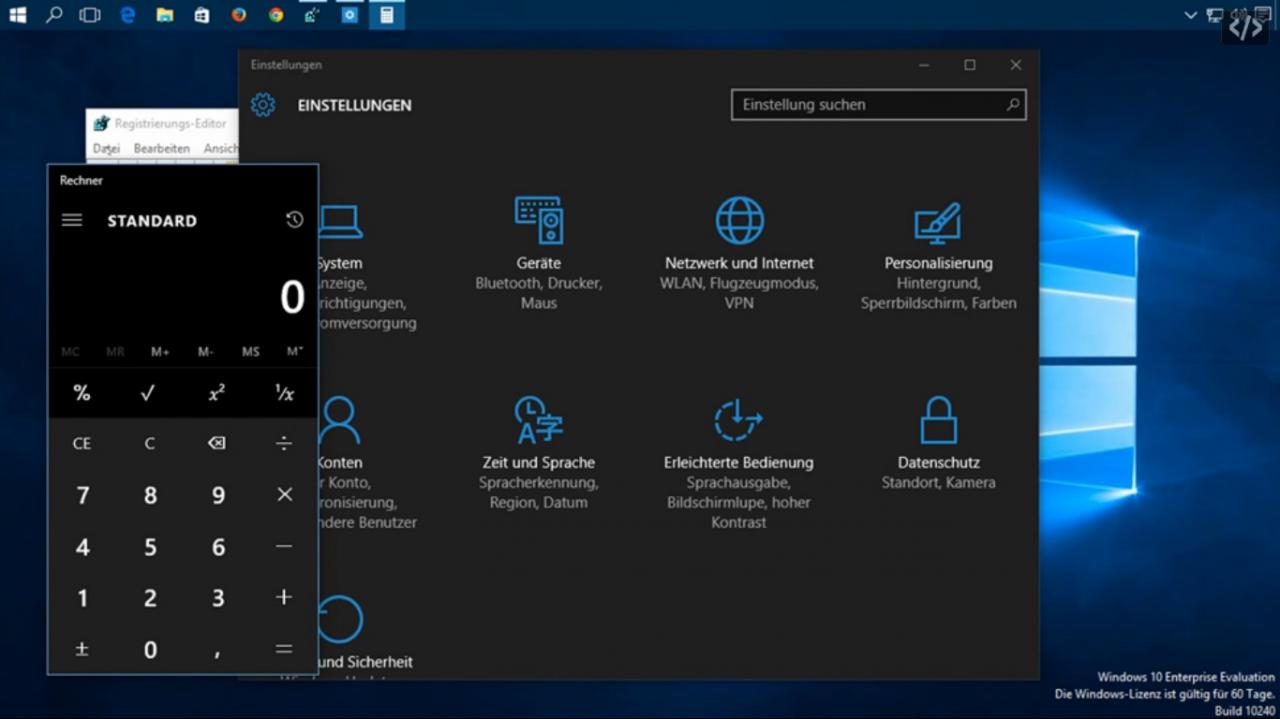The image size is (1280, 719).
Task: Click calculator digit 8
Action: pos(149,495)
